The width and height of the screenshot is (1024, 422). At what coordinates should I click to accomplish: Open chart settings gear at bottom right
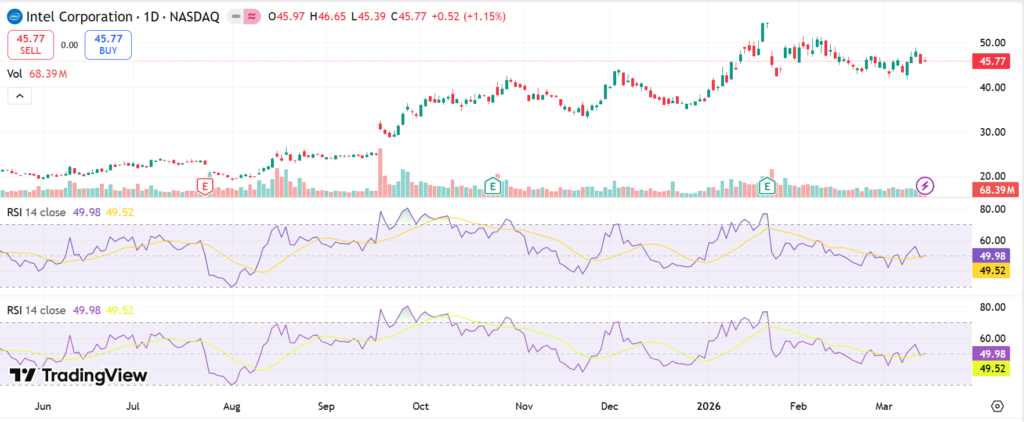click(x=996, y=406)
